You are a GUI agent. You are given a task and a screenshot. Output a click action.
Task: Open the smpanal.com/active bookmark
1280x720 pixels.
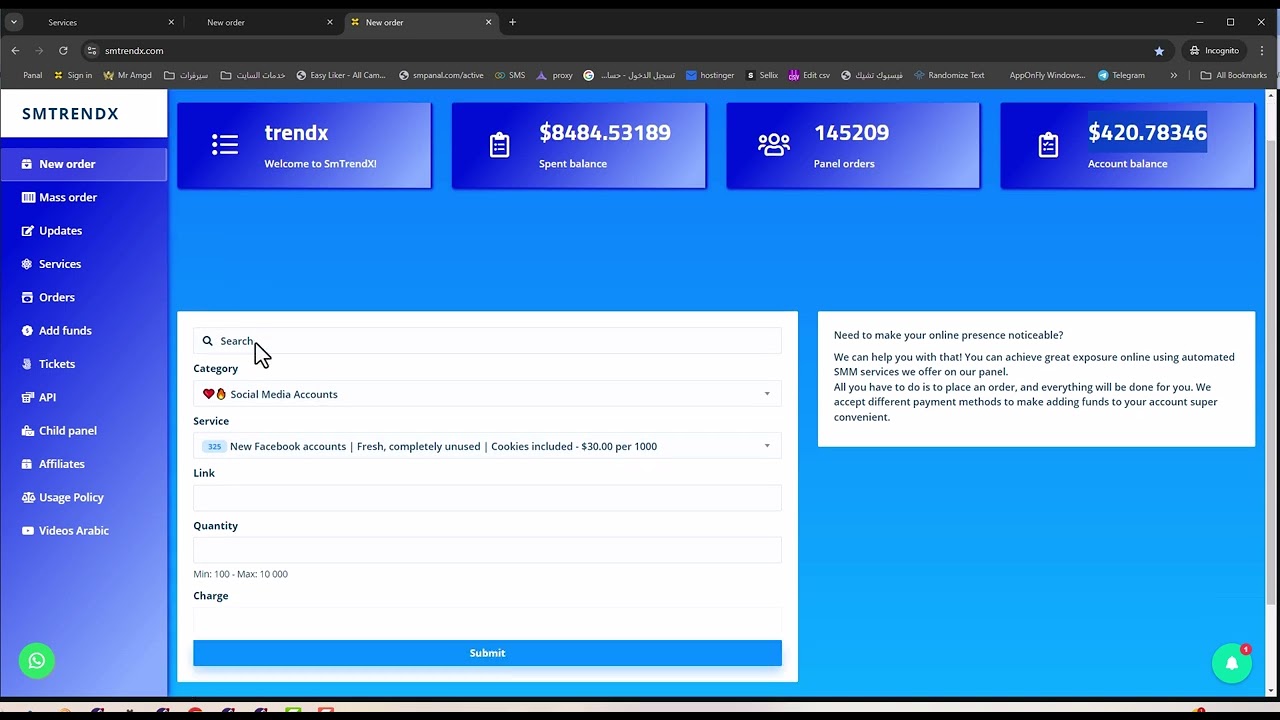click(441, 75)
